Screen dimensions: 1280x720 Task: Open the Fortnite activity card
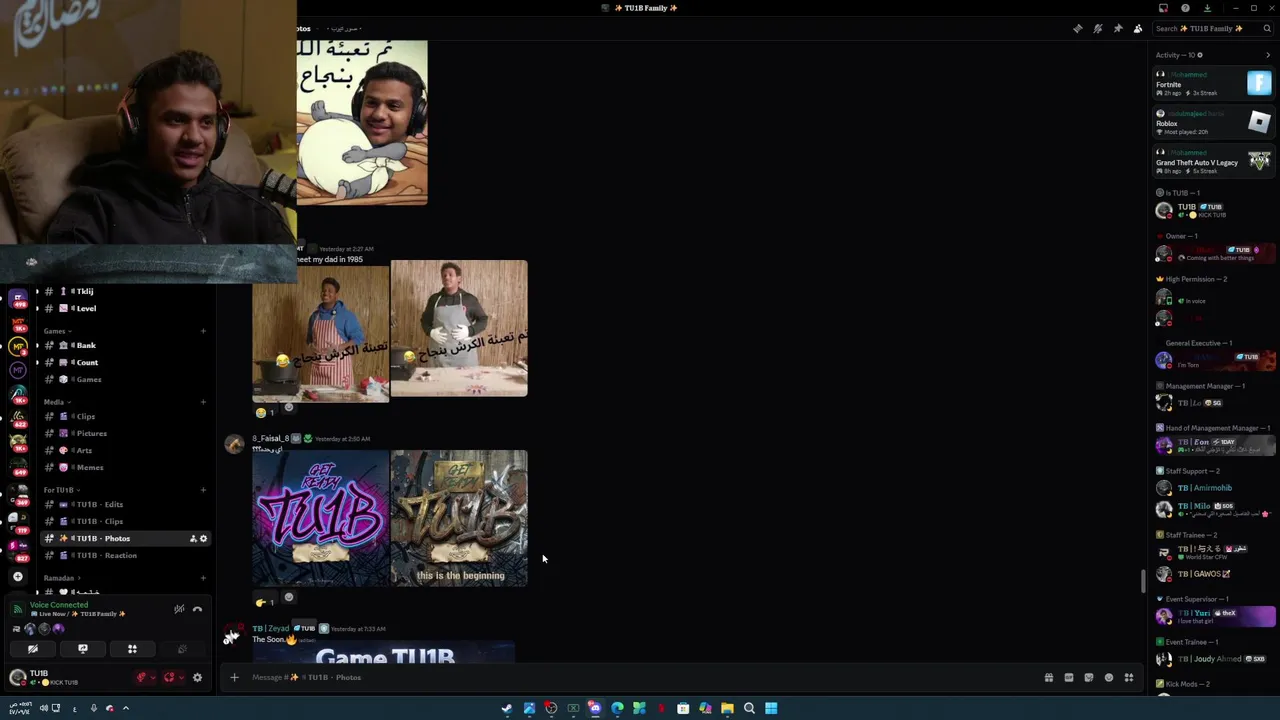tap(1214, 84)
